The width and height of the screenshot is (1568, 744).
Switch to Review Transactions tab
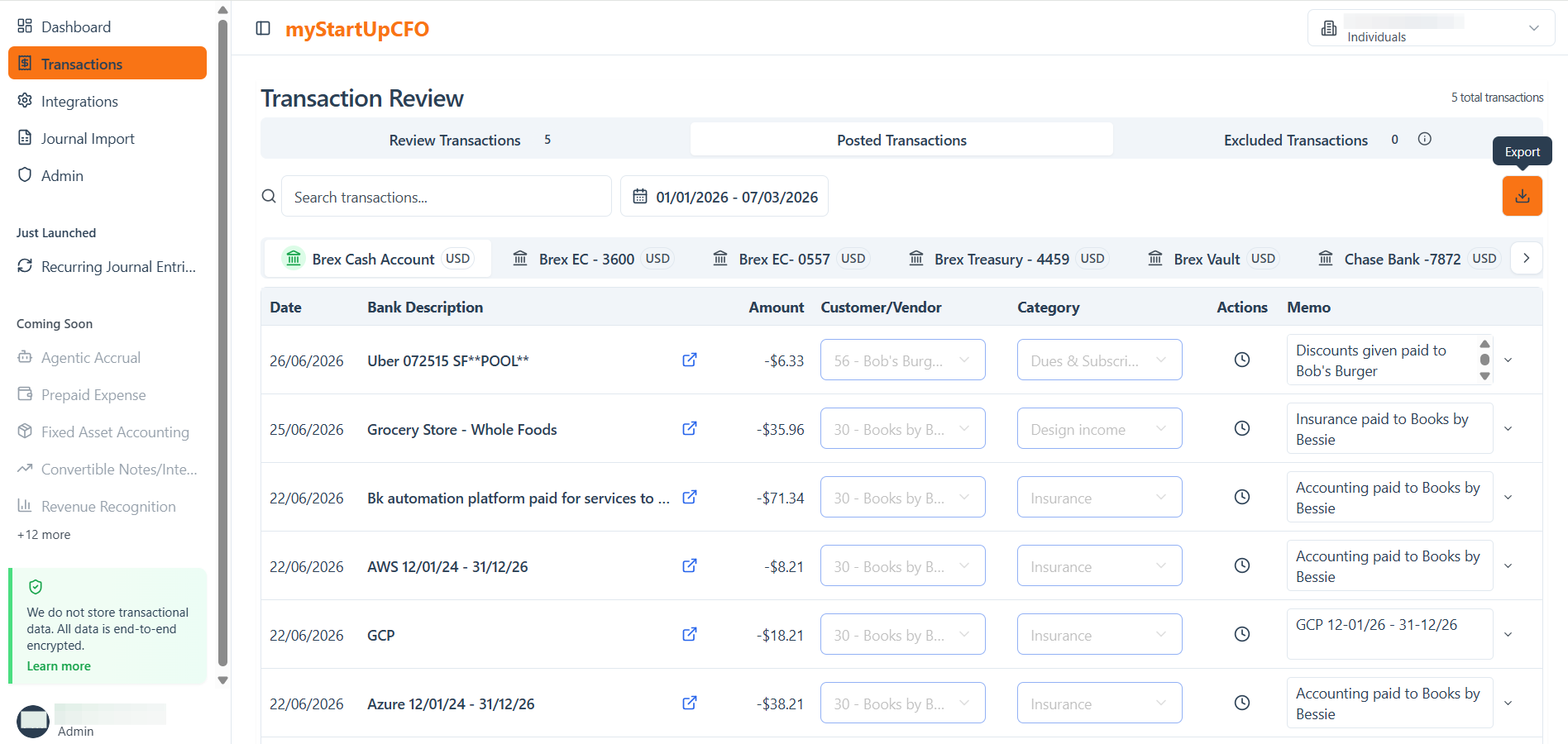coord(476,139)
